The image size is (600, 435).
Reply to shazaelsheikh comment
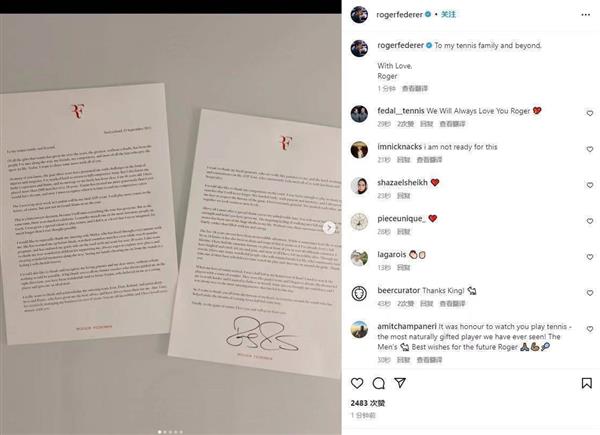click(403, 196)
